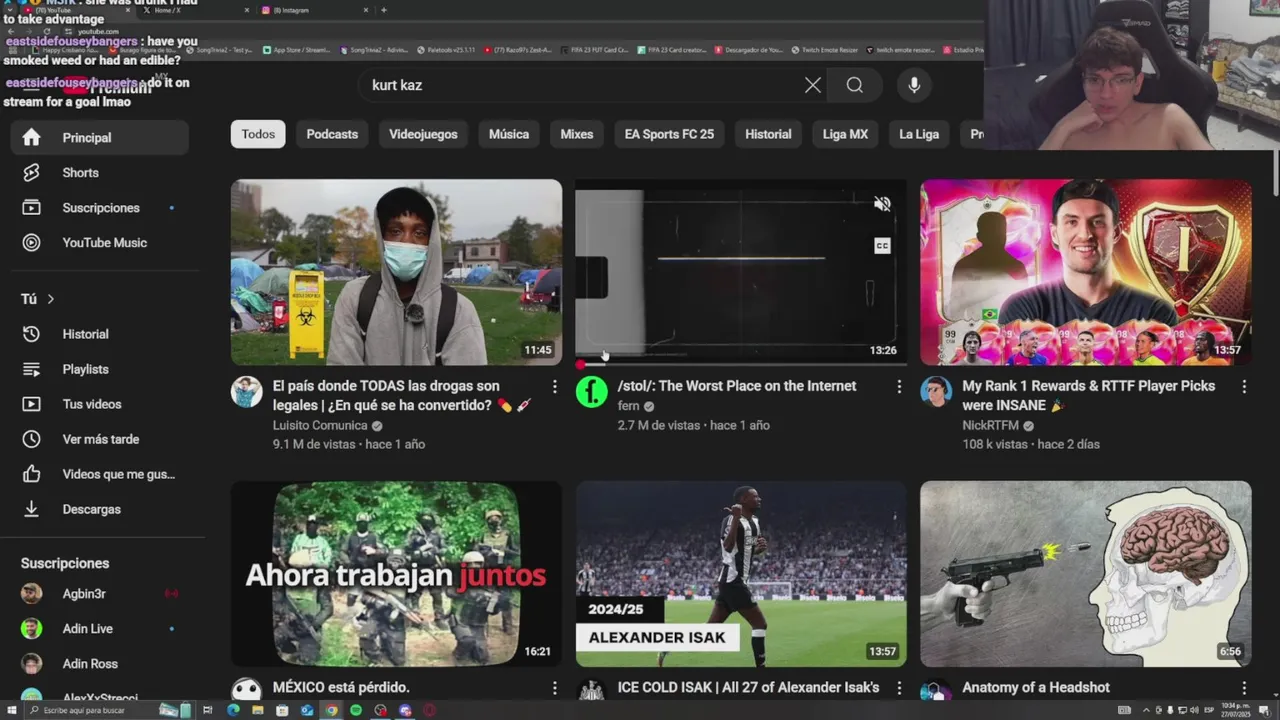
Task: Open NickRTFM channel name link
Action: pyautogui.click(x=990, y=425)
